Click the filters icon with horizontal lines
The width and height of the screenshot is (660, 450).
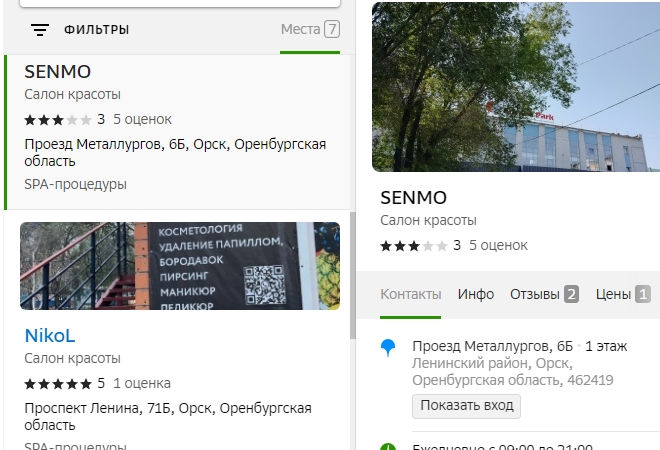[x=40, y=30]
